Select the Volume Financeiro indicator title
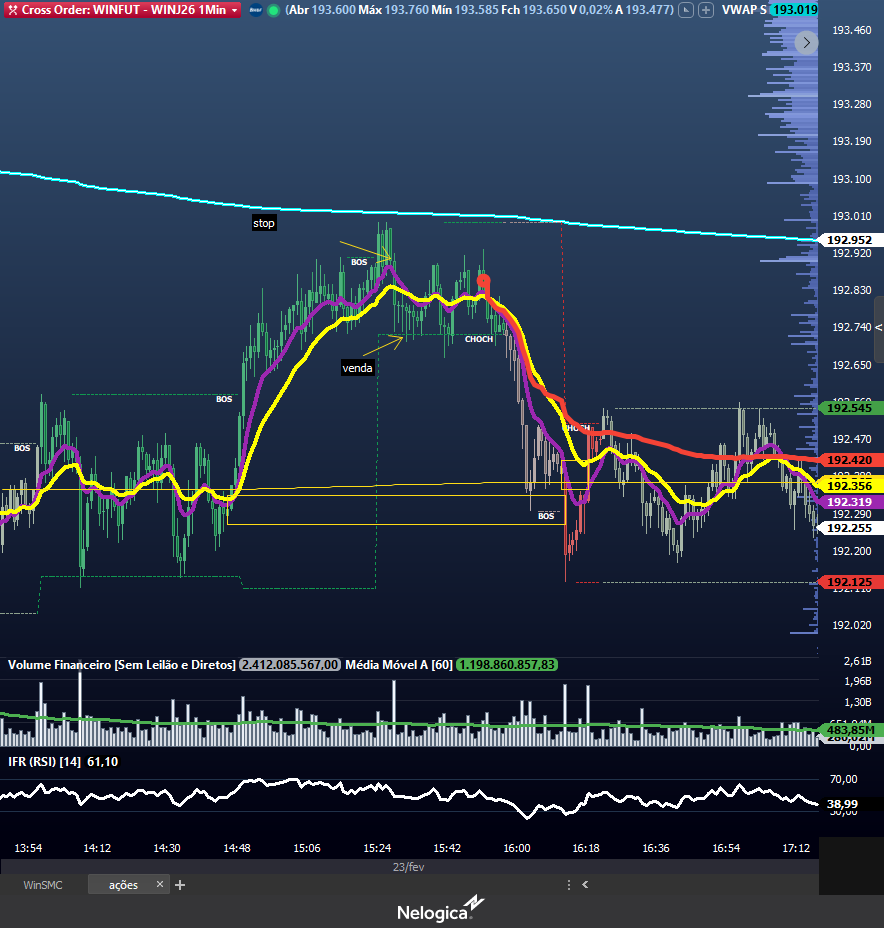This screenshot has width=884, height=928. click(121, 665)
